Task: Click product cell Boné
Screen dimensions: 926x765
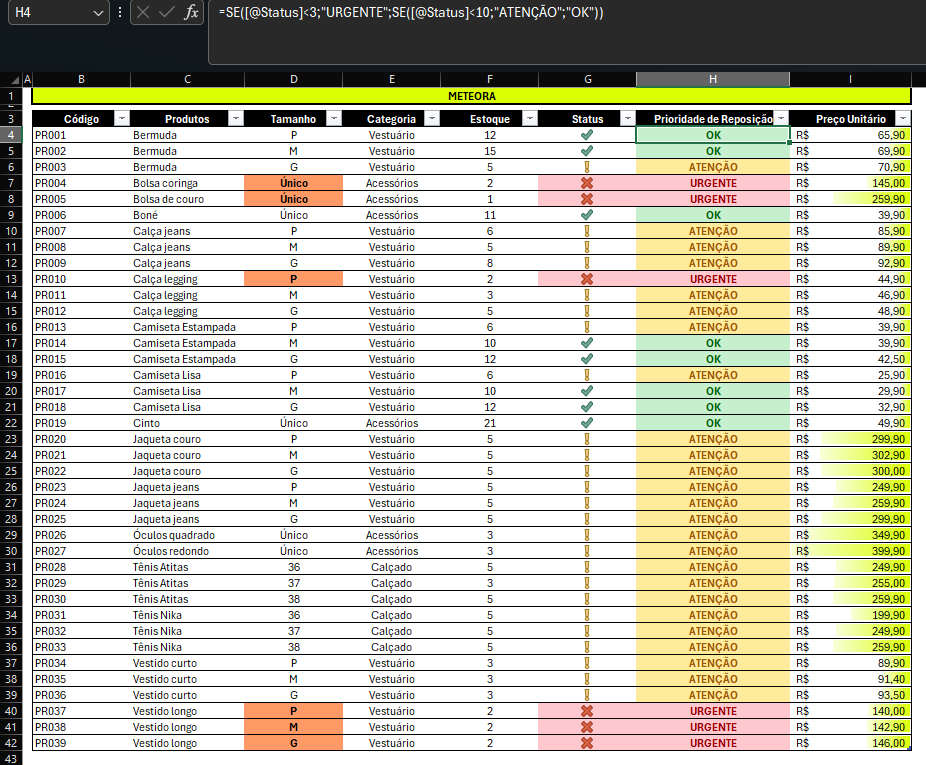Action: (187, 215)
